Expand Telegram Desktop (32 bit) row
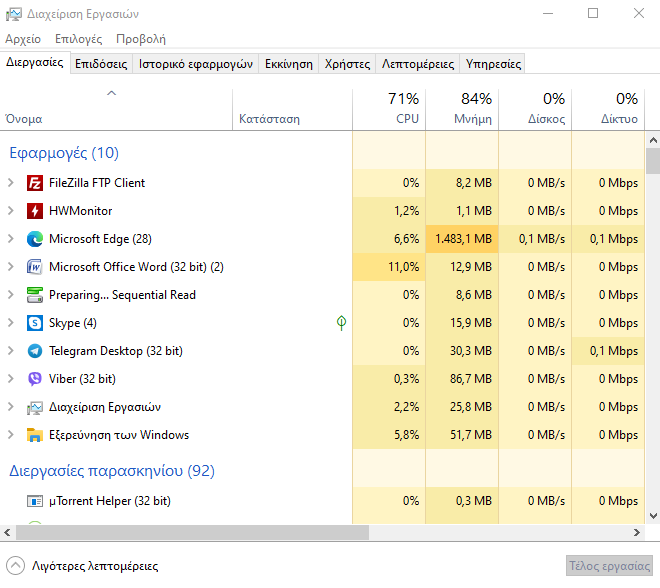The image size is (660, 588). 11,351
